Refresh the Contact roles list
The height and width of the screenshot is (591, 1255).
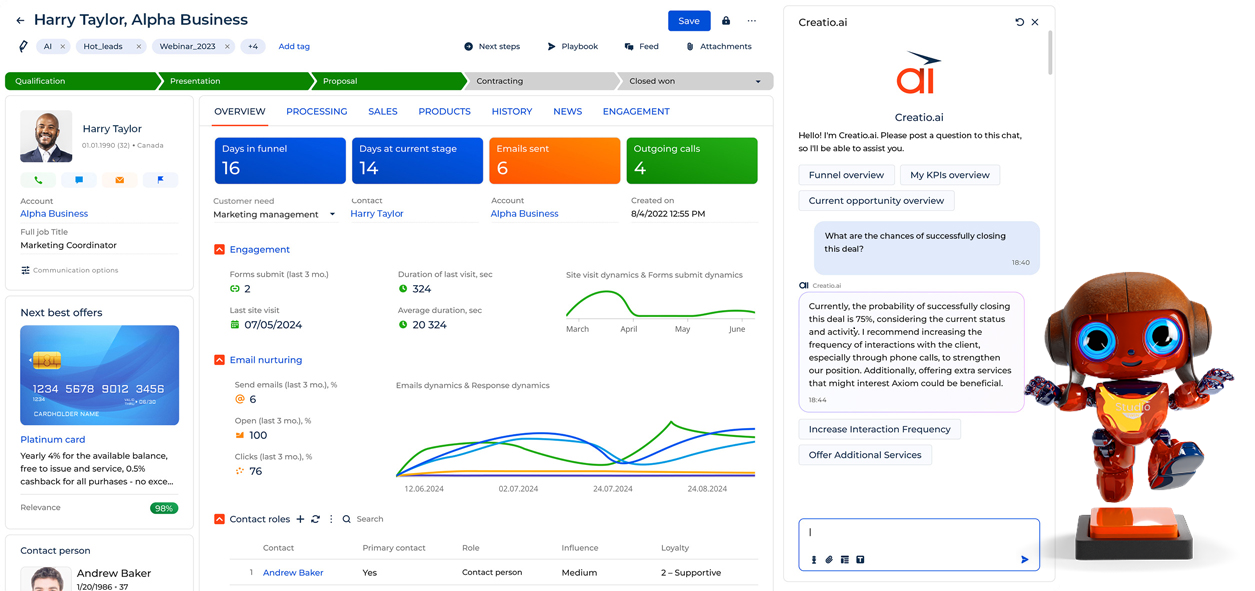pyautogui.click(x=313, y=519)
